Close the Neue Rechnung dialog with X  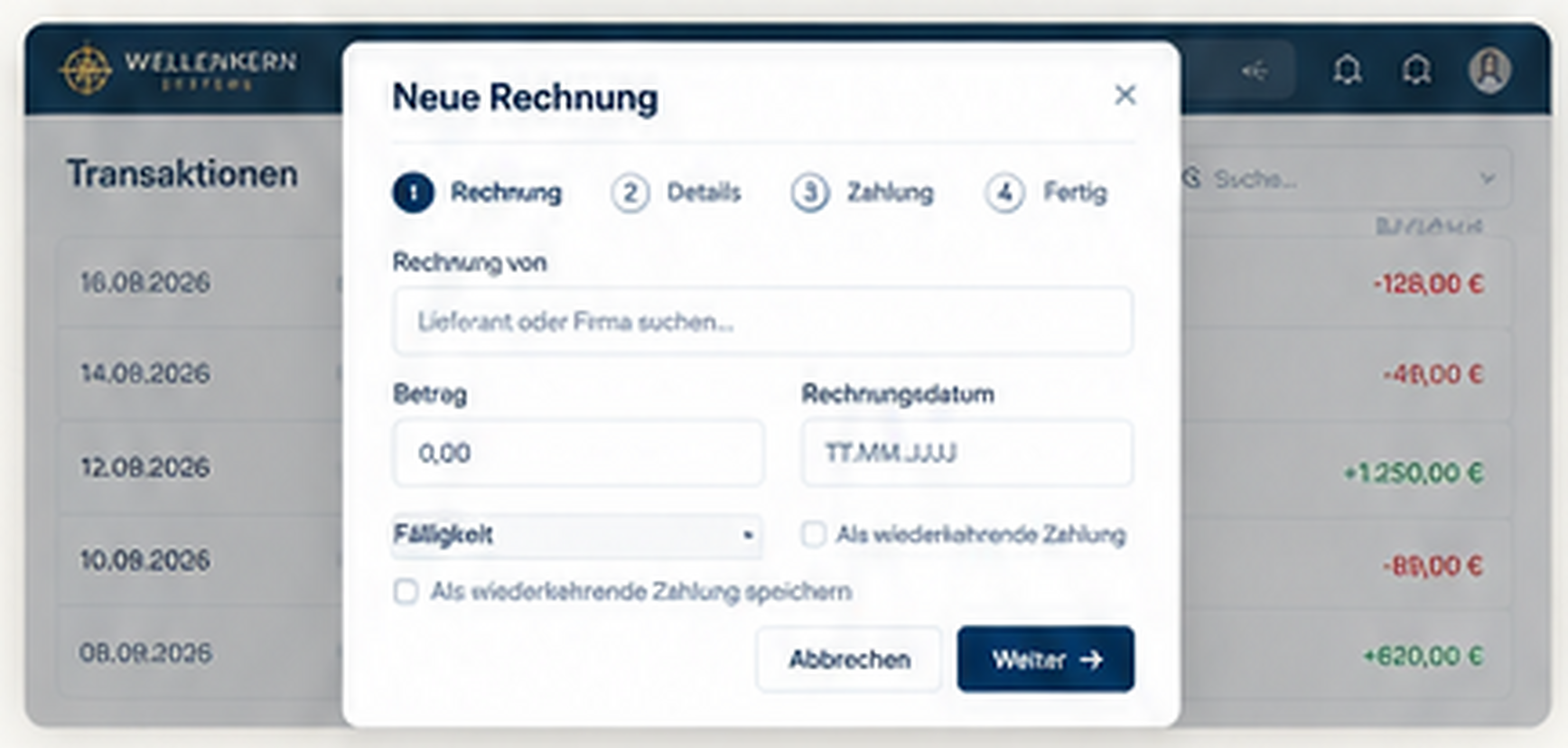pos(1125,95)
